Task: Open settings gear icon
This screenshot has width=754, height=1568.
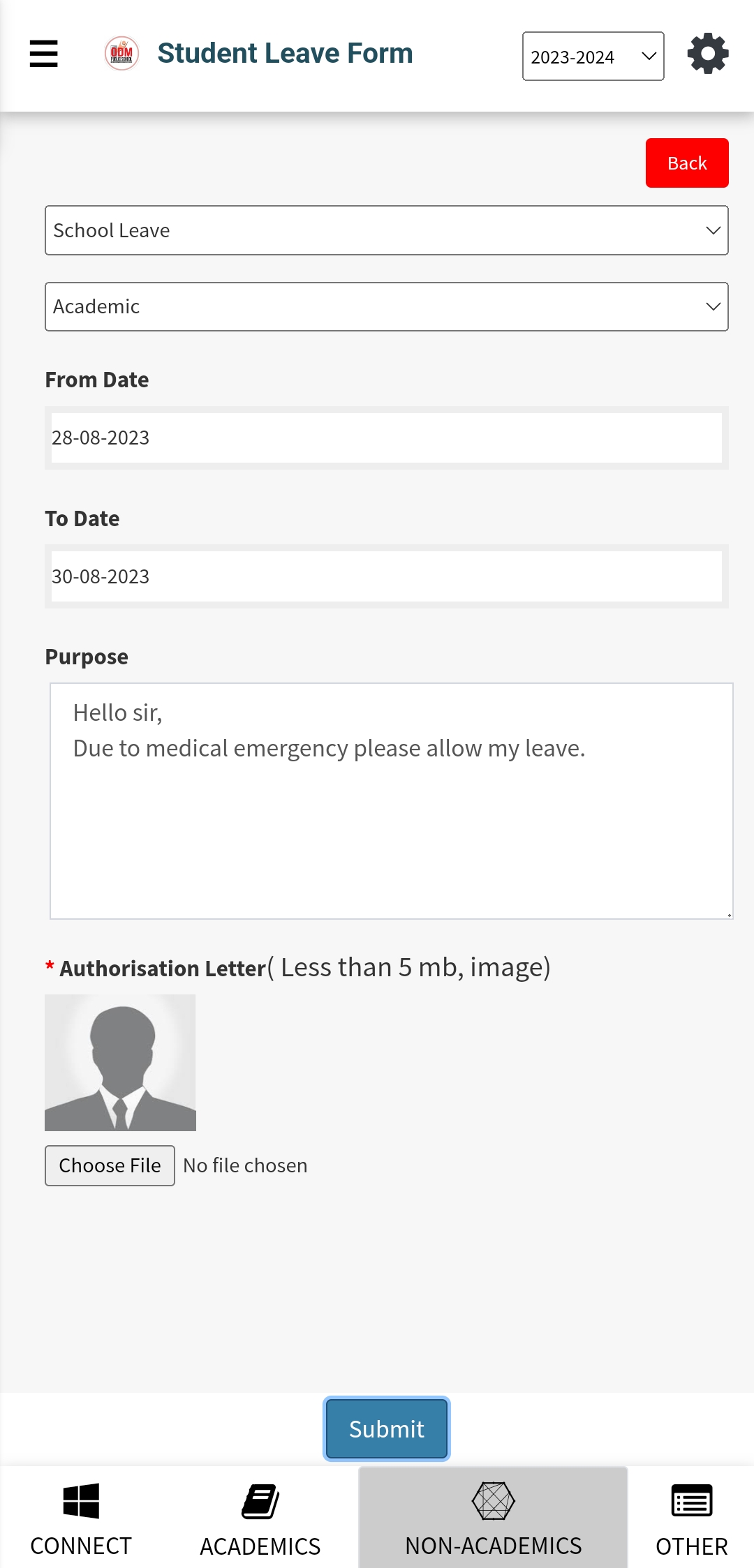Action: pyautogui.click(x=708, y=54)
